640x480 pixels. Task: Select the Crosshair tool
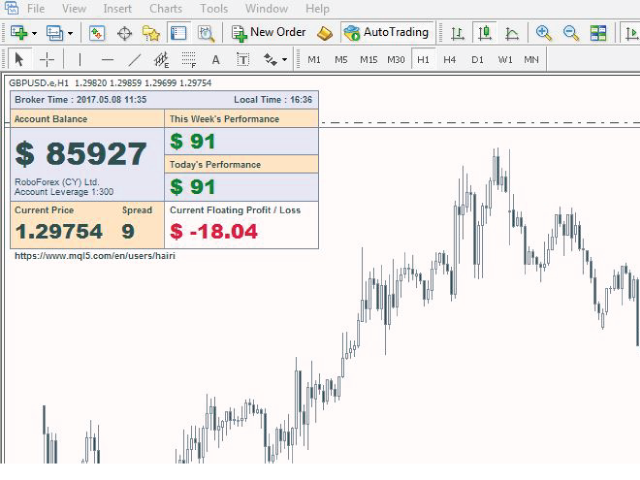(46, 60)
